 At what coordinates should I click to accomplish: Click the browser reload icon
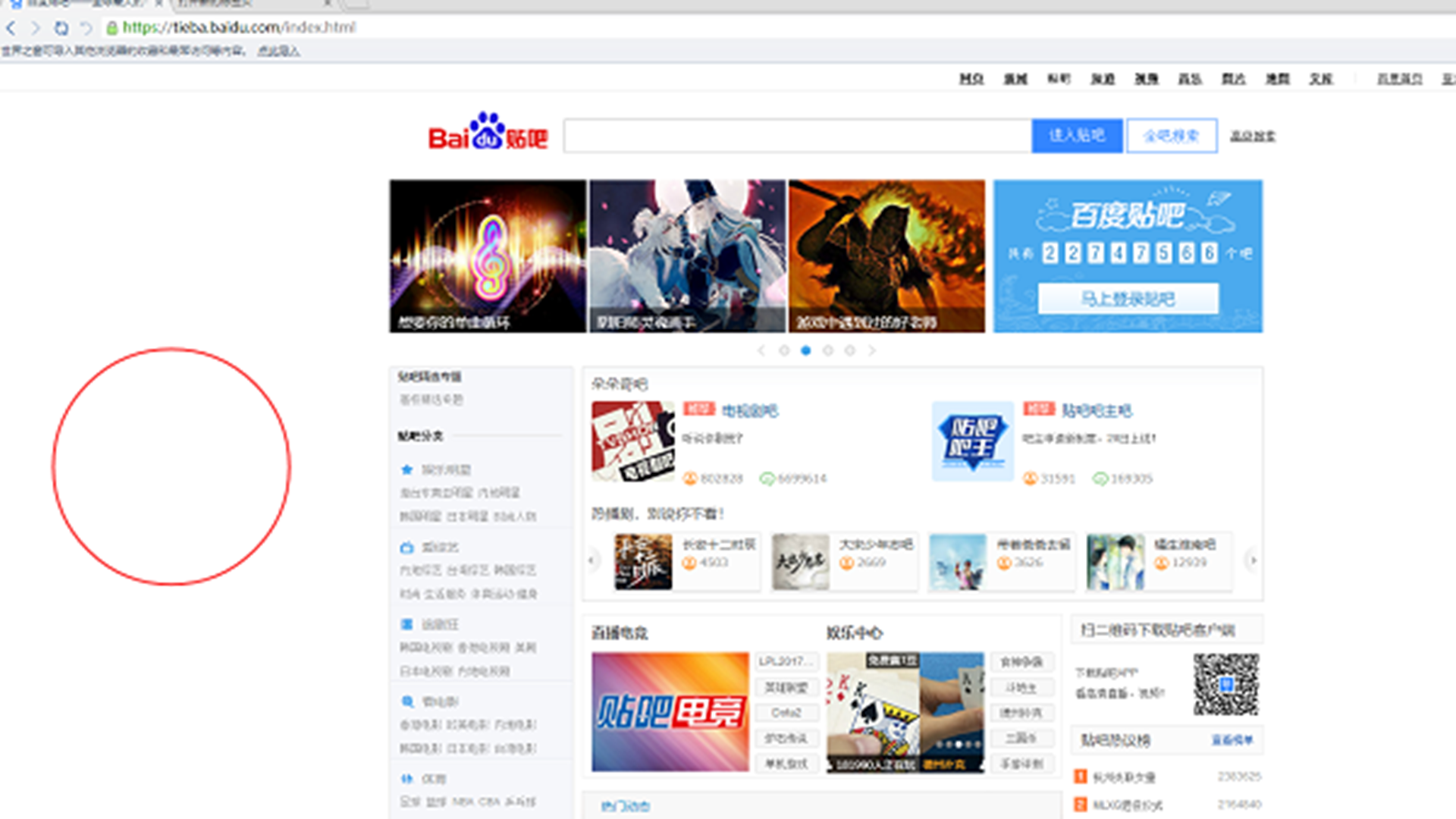(61, 28)
